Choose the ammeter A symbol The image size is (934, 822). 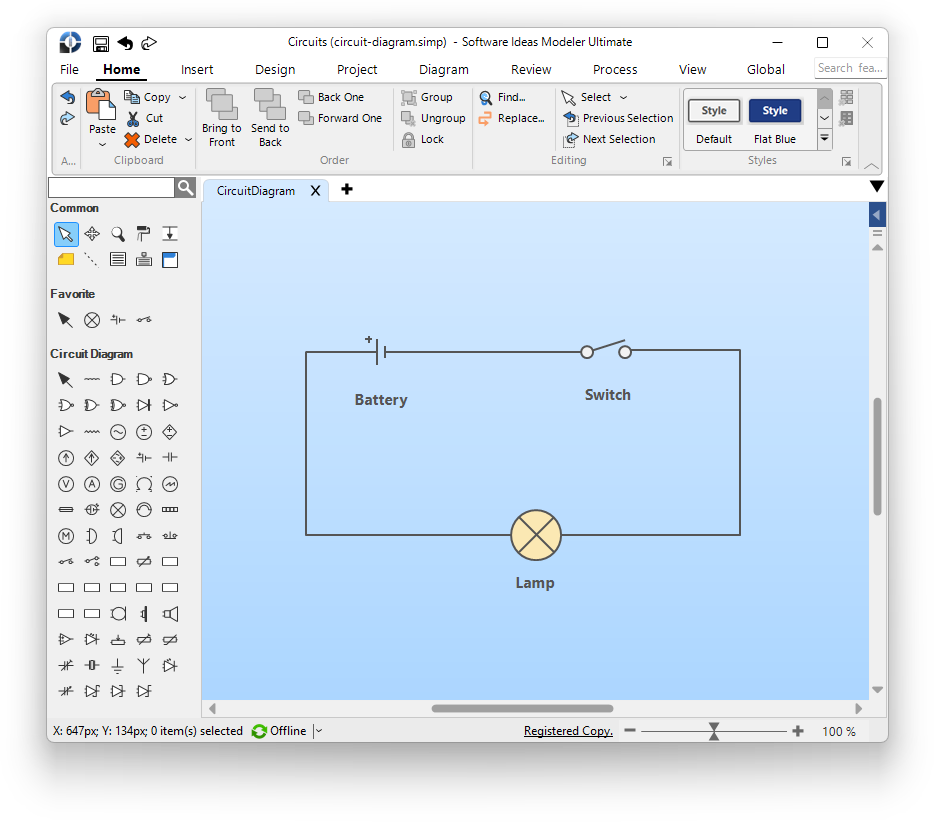[x=92, y=484]
